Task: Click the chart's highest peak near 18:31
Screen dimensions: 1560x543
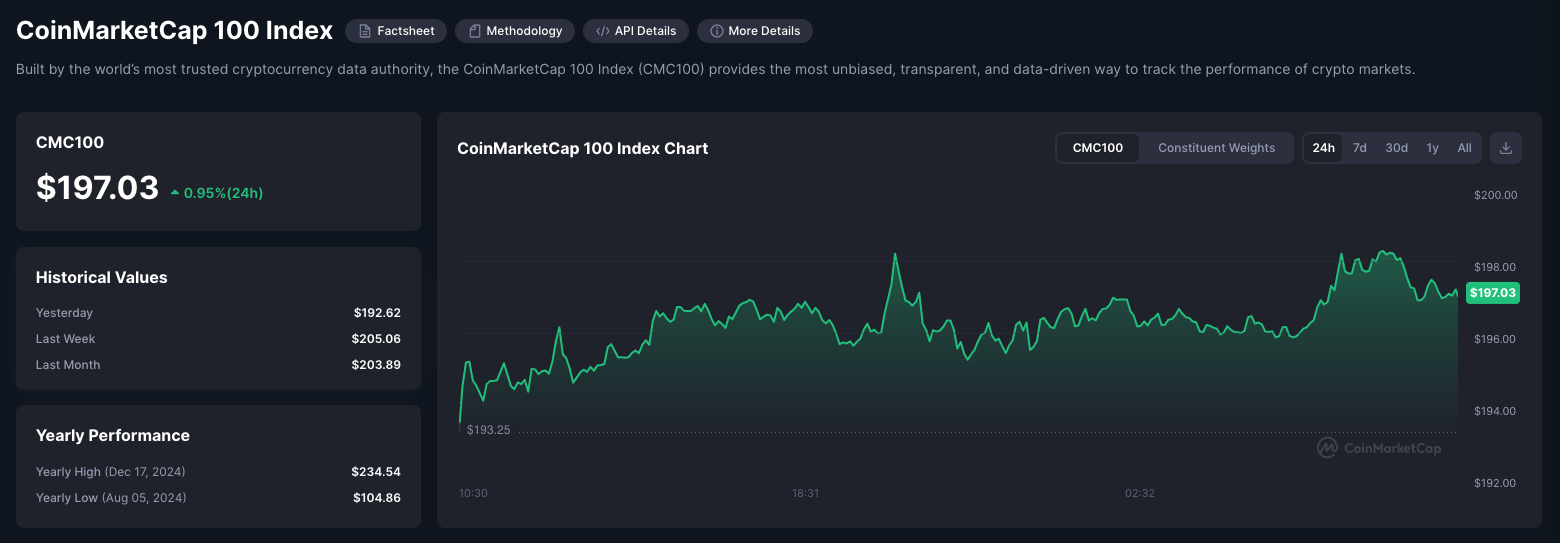Action: coord(895,254)
